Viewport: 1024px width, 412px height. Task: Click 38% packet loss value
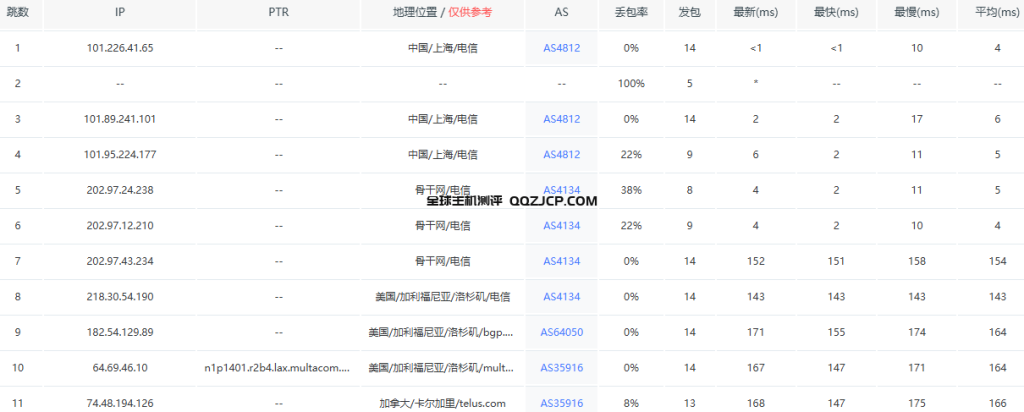pyautogui.click(x=631, y=190)
